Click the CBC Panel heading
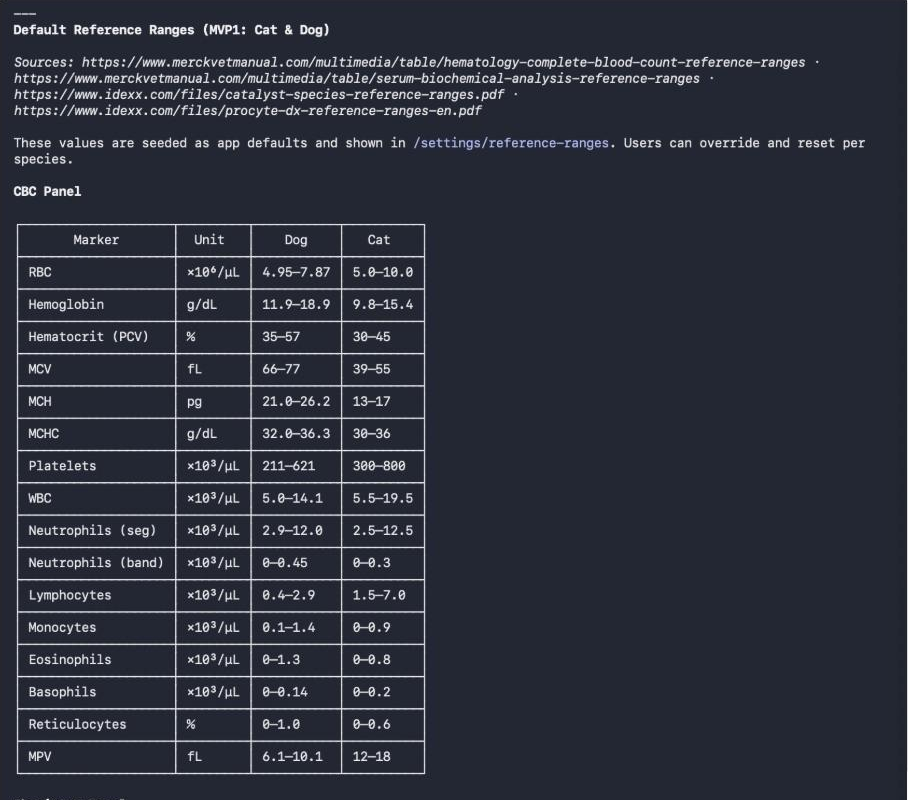 [x=47, y=191]
